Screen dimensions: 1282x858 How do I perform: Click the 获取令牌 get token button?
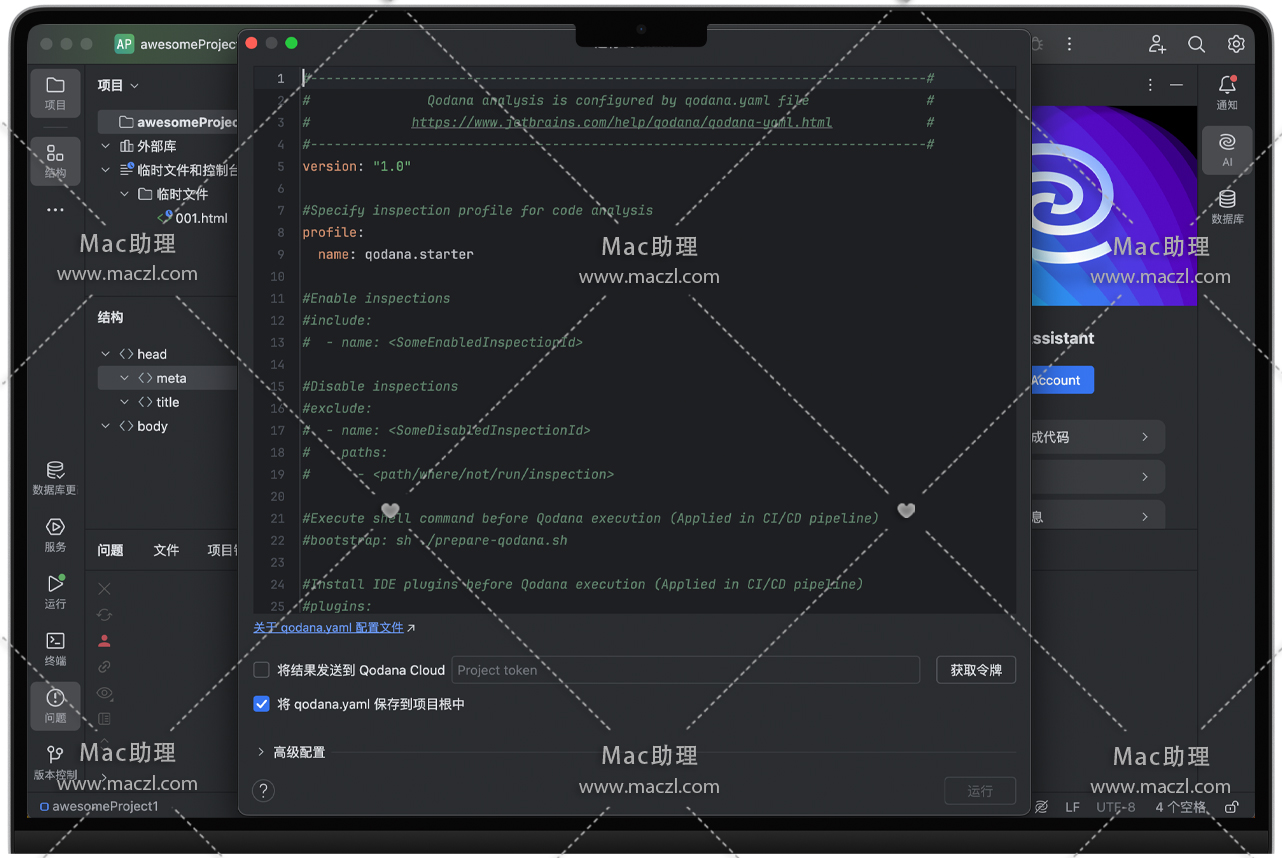pyautogui.click(x=975, y=670)
